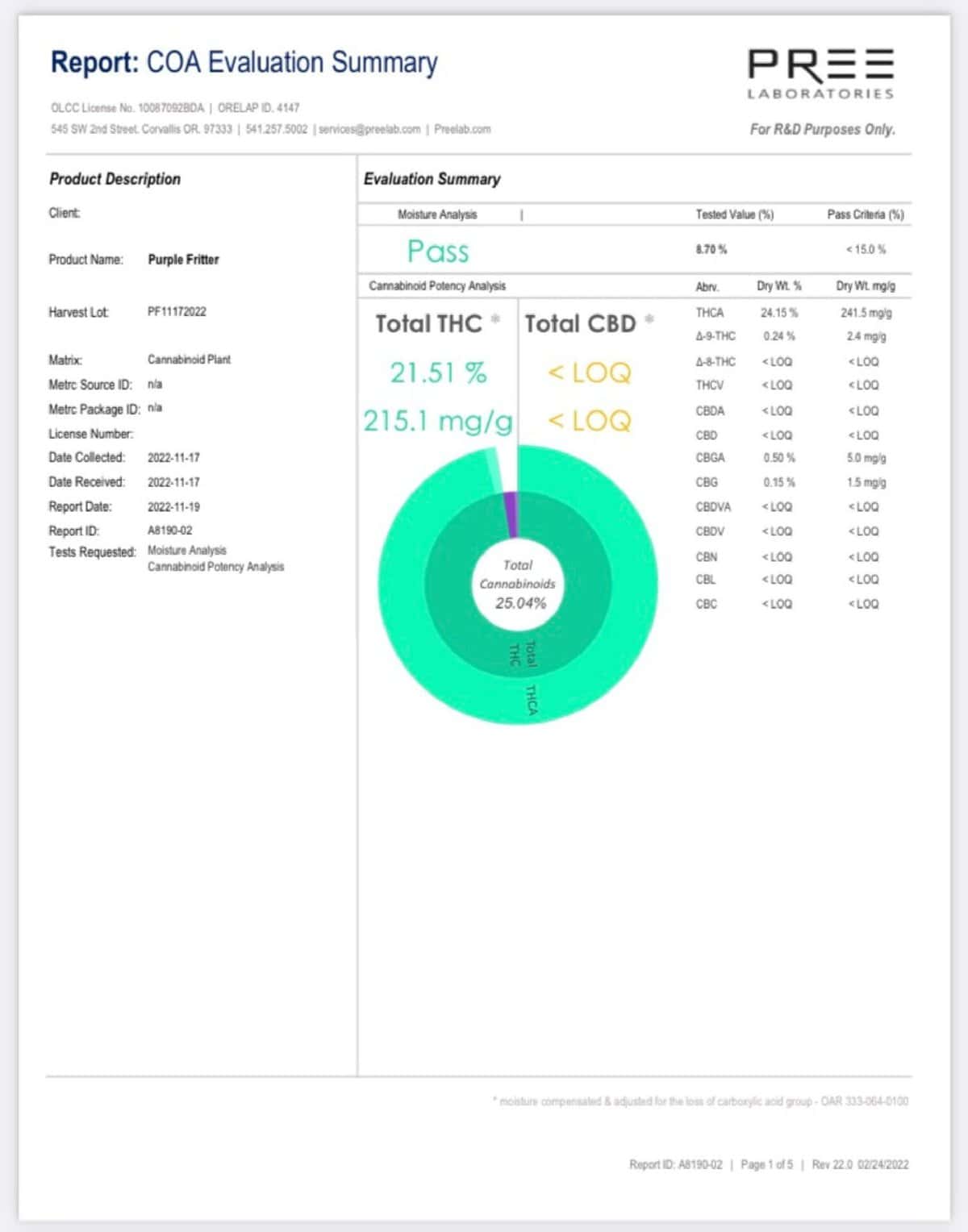Open the services@preelab.com email link
The image size is (968, 1232).
370,129
